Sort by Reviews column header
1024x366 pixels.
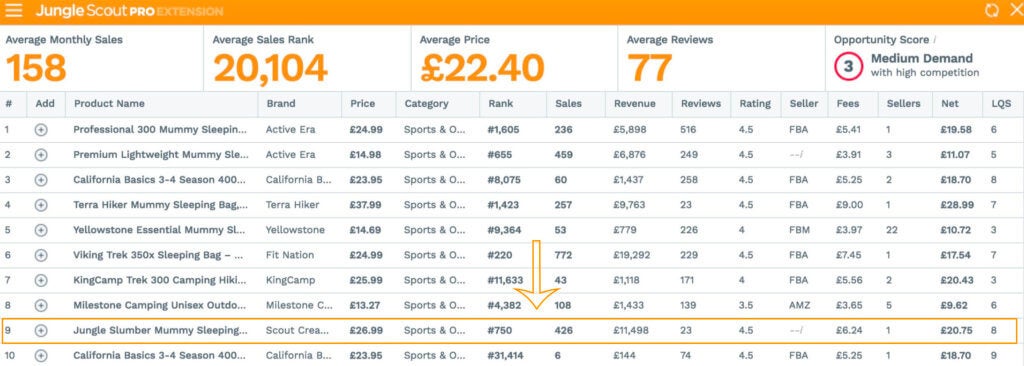coord(701,103)
